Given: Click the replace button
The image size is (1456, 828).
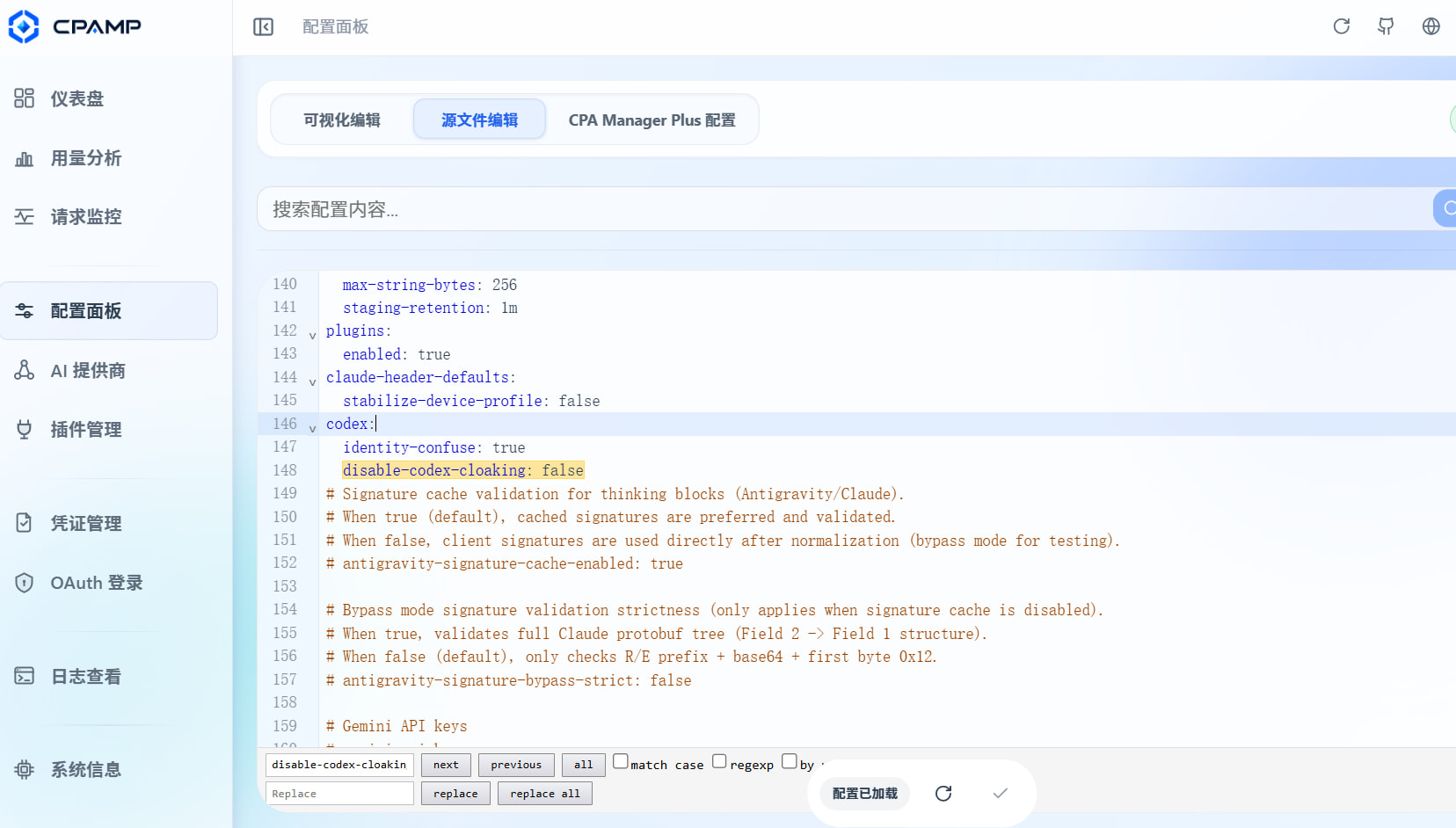Looking at the screenshot, I should pos(455,794).
